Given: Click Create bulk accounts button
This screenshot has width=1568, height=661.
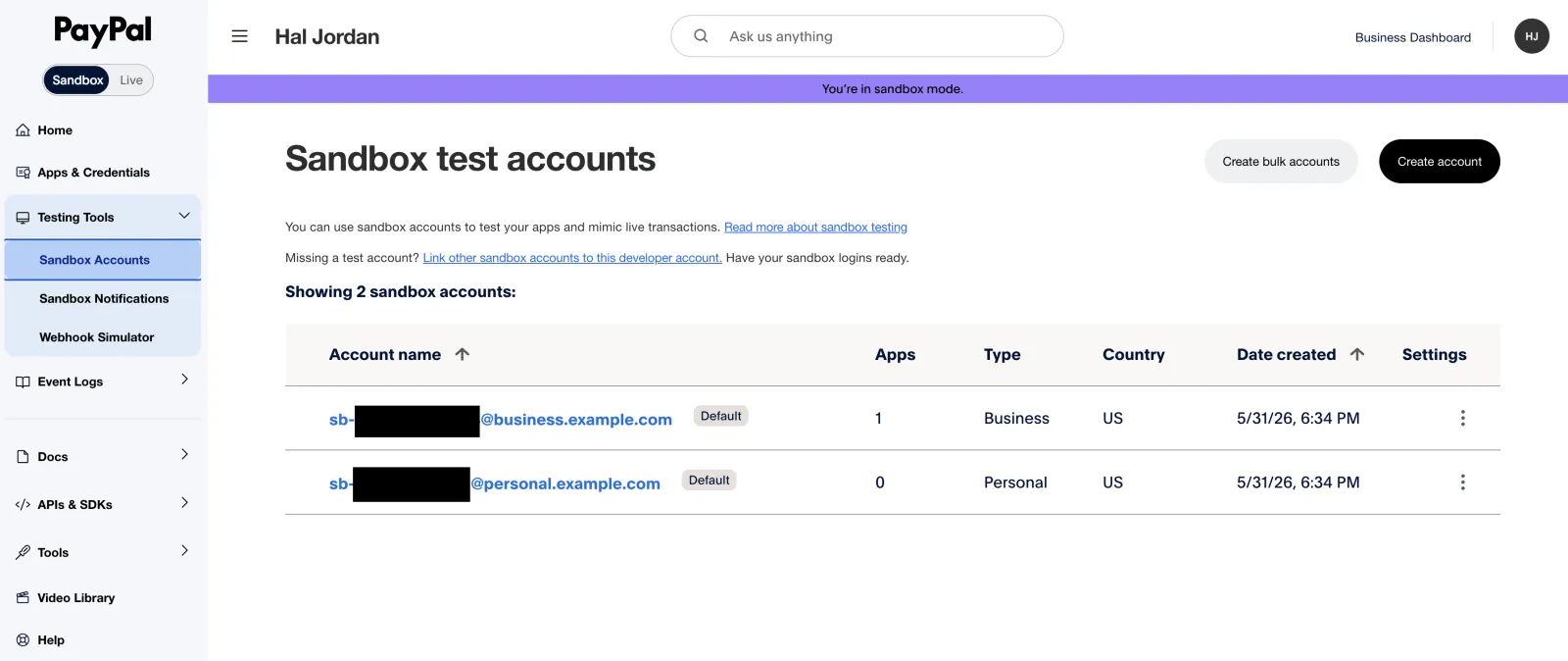Looking at the screenshot, I should (x=1280, y=162).
